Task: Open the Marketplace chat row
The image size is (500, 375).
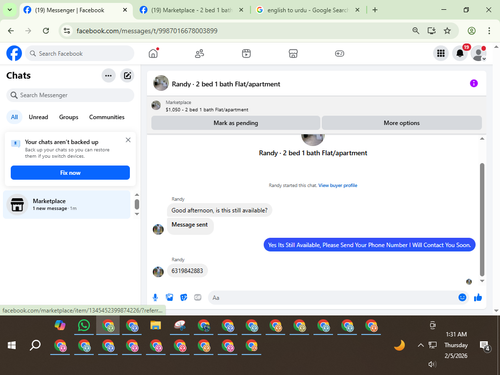Action: coord(67,205)
